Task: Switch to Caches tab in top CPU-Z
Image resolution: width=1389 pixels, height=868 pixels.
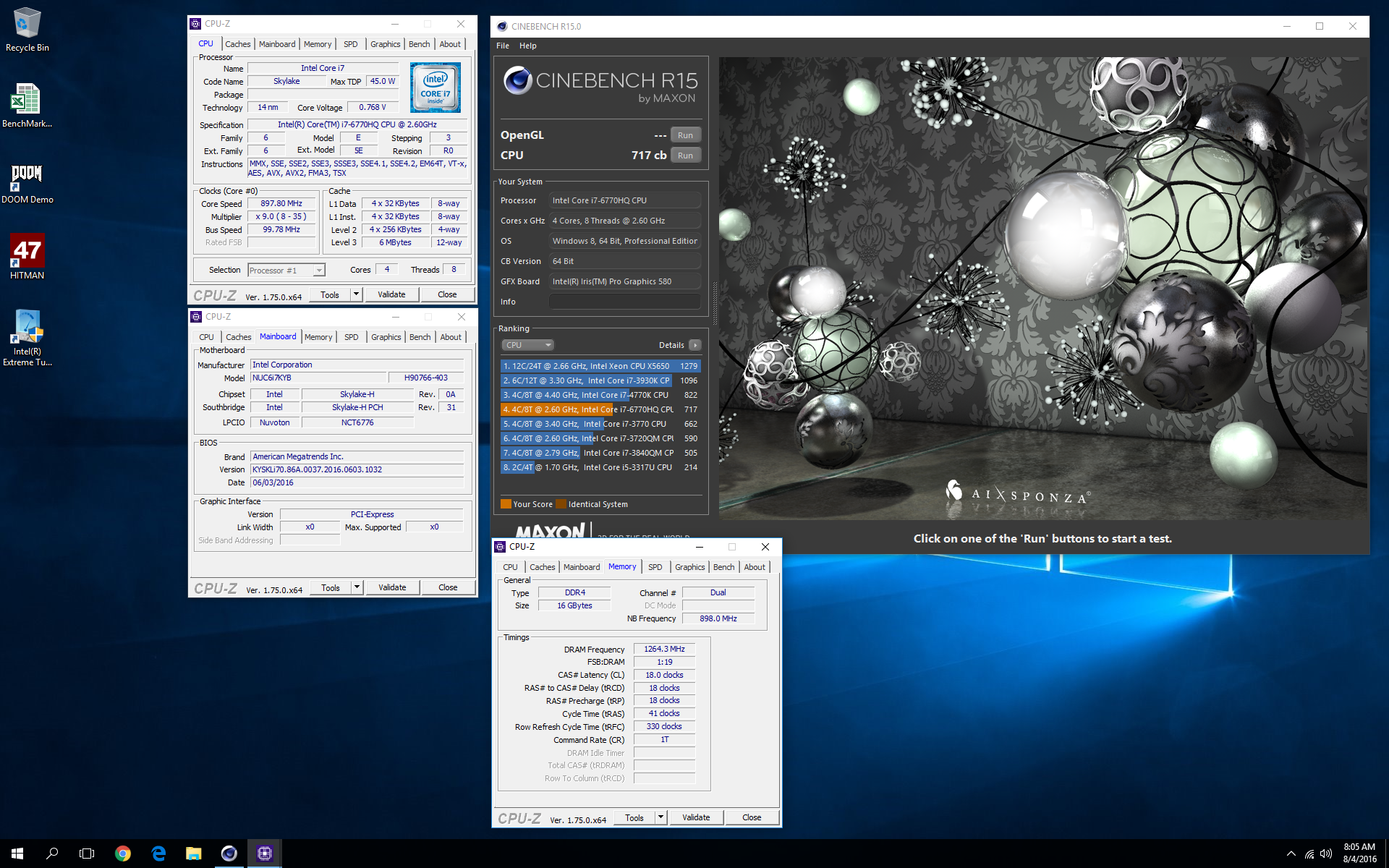Action: pos(237,44)
